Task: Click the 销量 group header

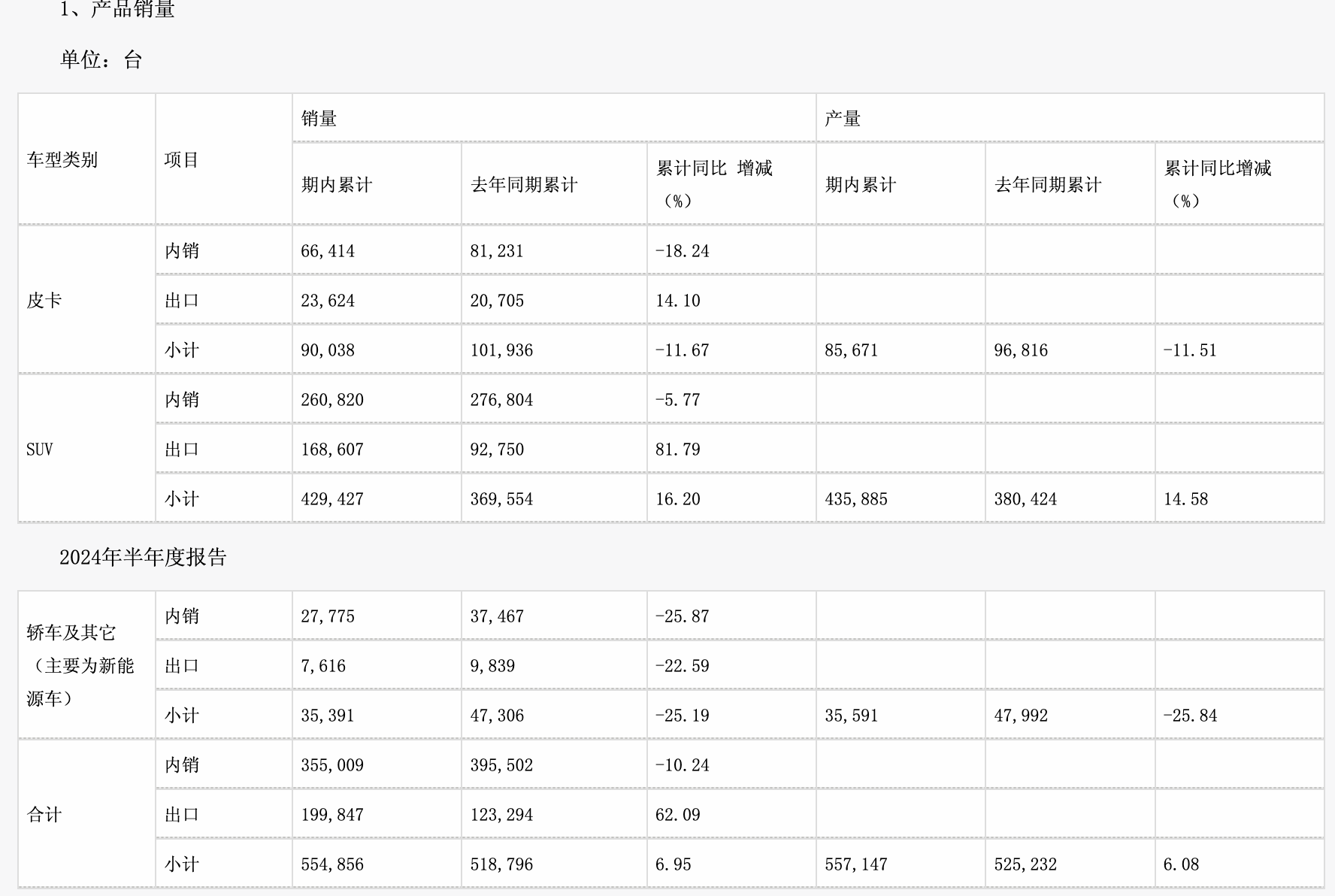Action: point(319,119)
